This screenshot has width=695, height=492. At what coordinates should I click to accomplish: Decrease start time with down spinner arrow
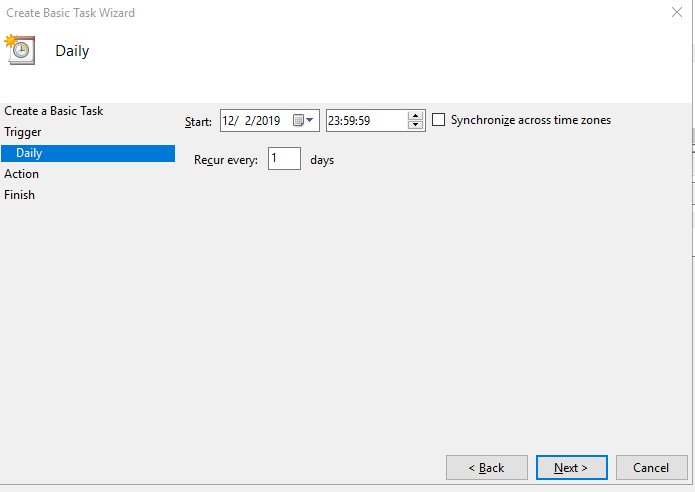click(416, 126)
